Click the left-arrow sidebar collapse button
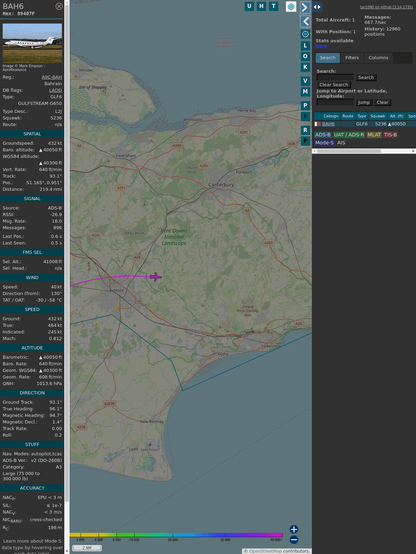Screen dimensions: 416x554 point(305,22)
